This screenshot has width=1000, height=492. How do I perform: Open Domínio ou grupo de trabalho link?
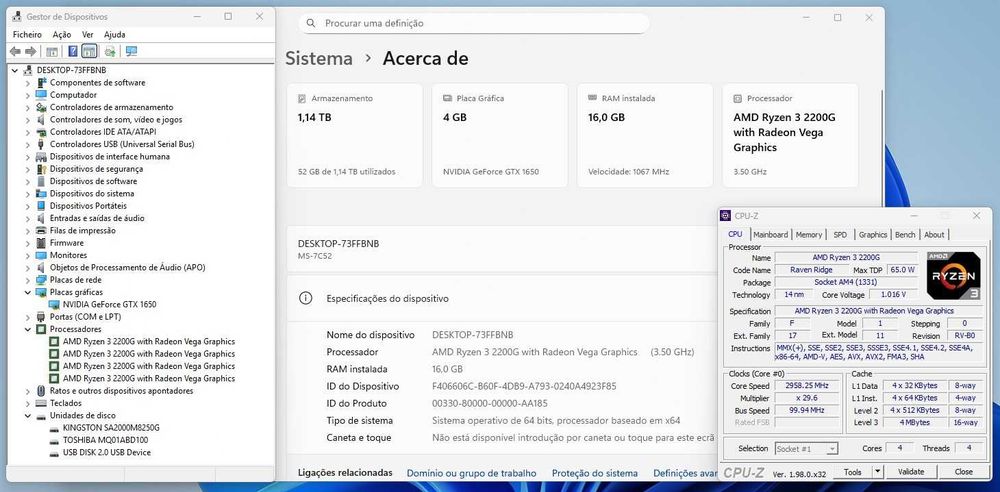[x=471, y=473]
